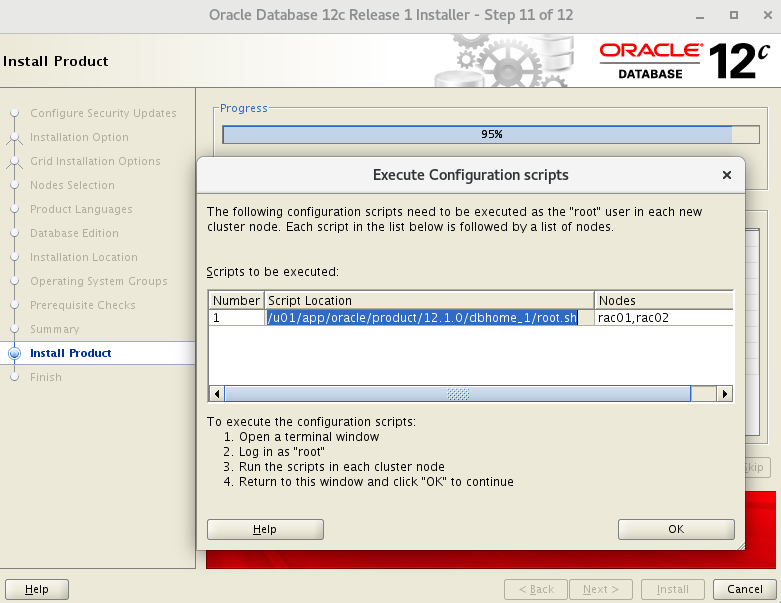This screenshot has width=781, height=603.
Task: Close the Execute Configuration scripts dialog
Action: coord(727,175)
